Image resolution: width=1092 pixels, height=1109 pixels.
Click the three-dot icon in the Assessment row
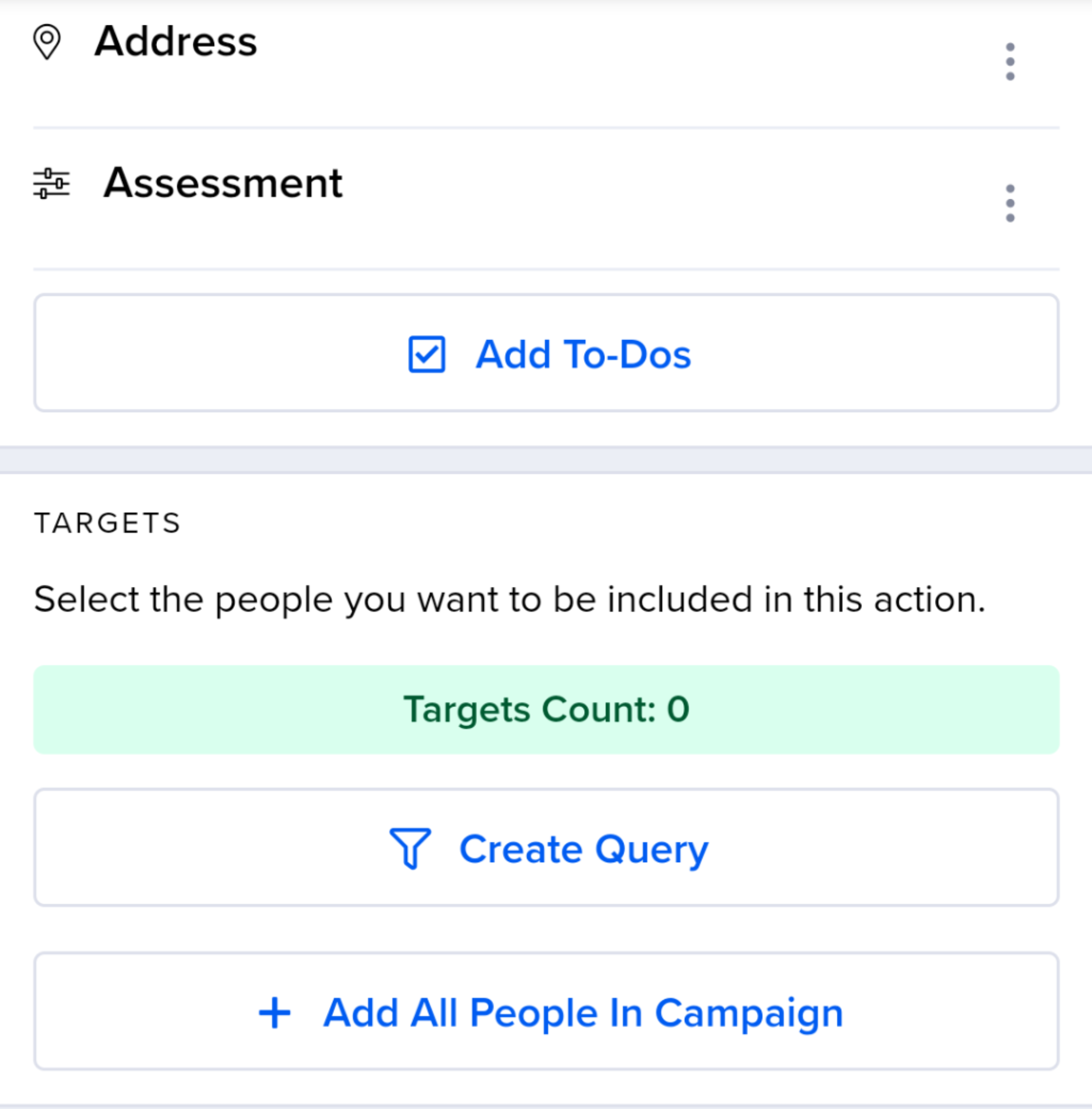pos(1010,204)
